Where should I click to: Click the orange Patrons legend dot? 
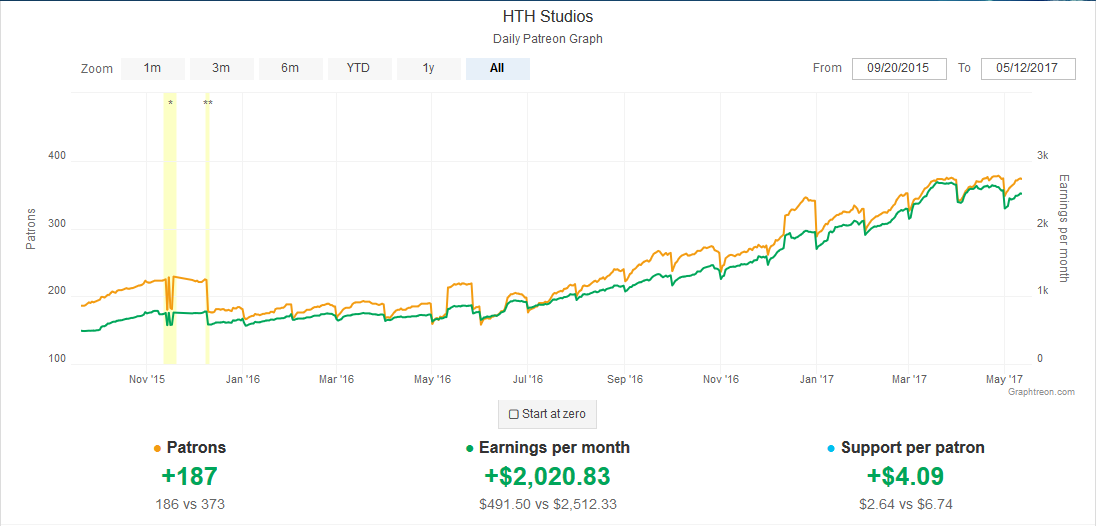[157, 448]
